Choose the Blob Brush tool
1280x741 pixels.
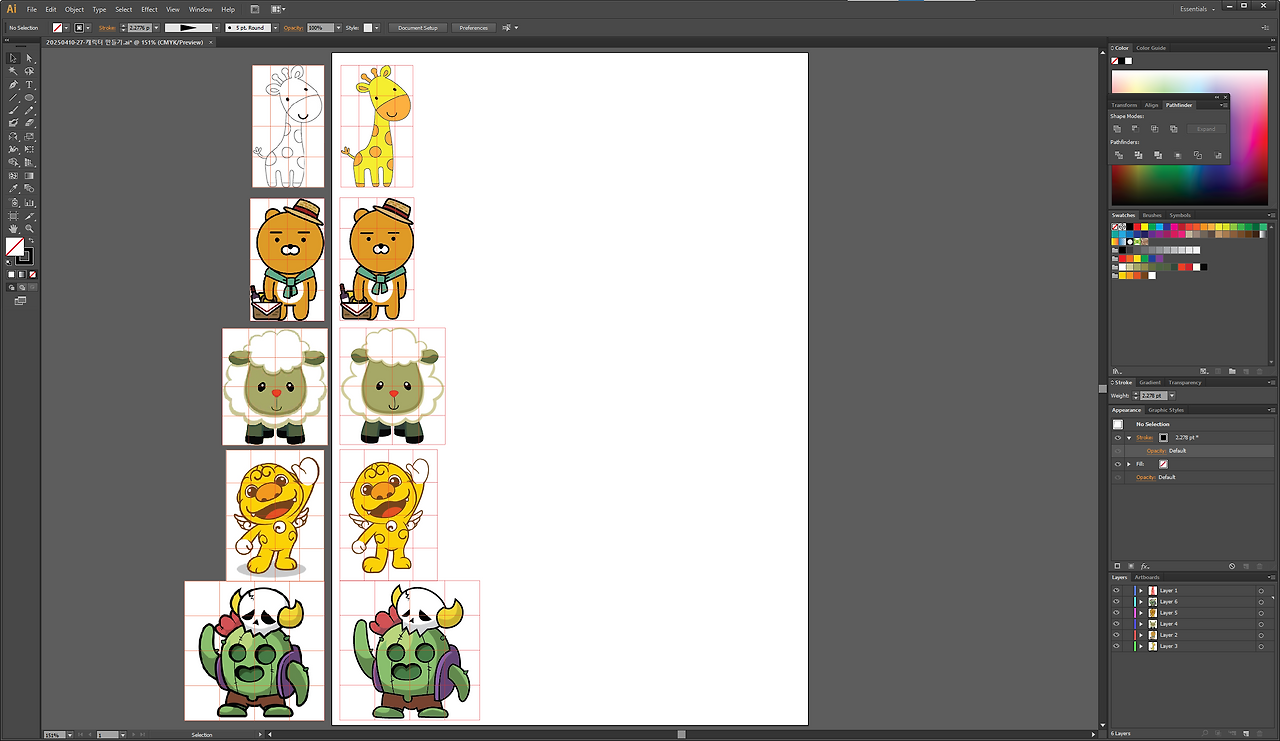pos(13,123)
